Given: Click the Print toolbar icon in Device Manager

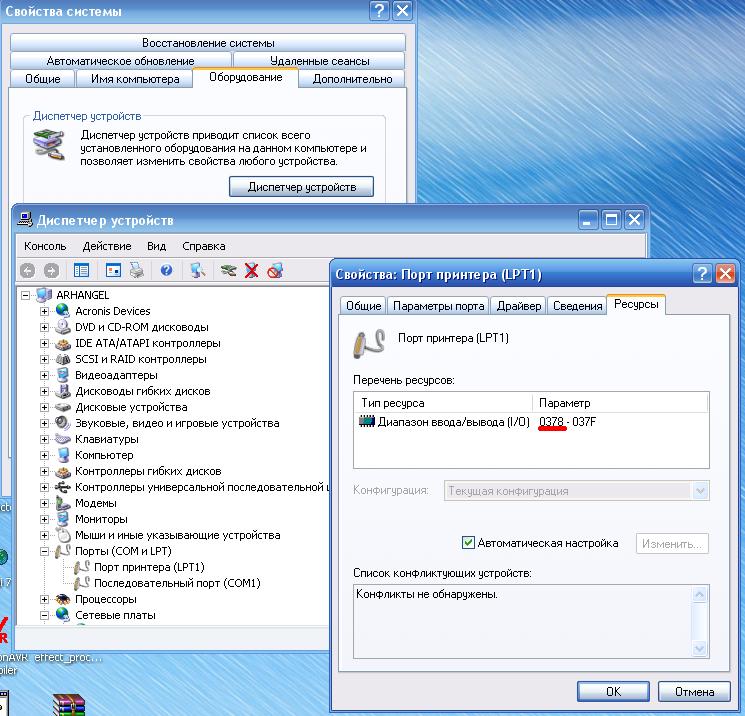Looking at the screenshot, I should (136, 270).
